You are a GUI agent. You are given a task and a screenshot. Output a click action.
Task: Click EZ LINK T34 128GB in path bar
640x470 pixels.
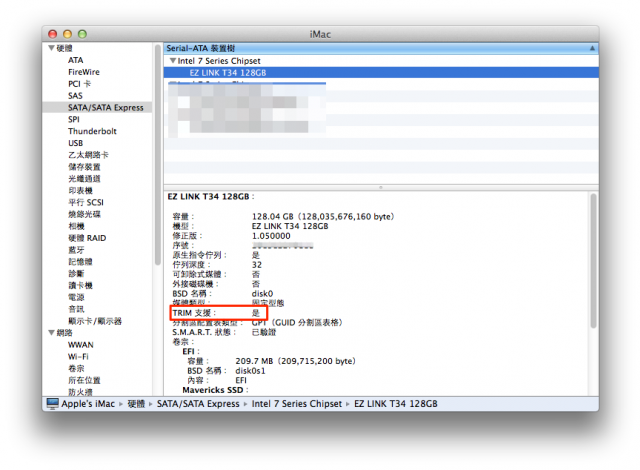(396, 403)
